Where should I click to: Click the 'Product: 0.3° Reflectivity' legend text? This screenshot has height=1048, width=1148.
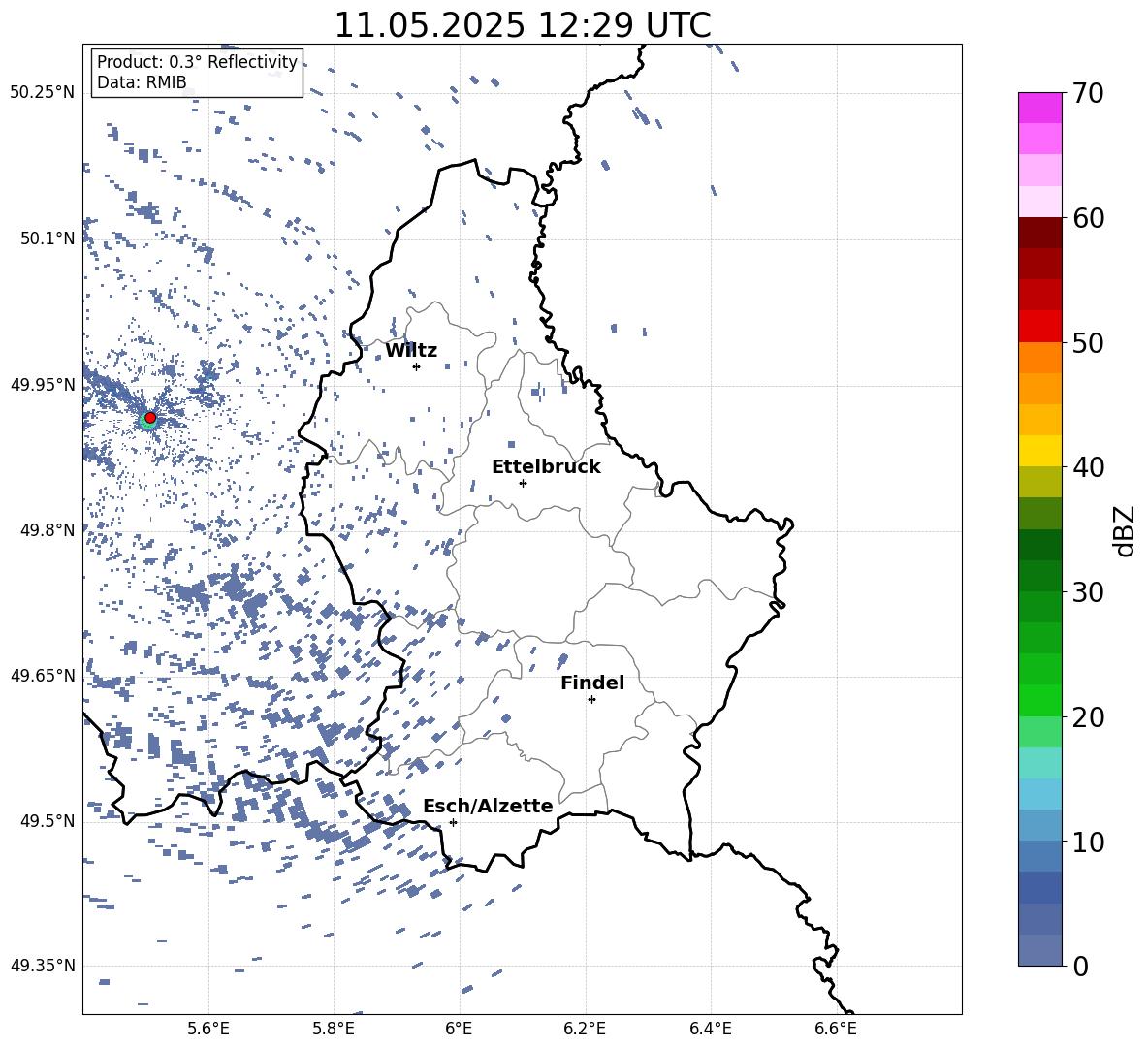pos(197,62)
